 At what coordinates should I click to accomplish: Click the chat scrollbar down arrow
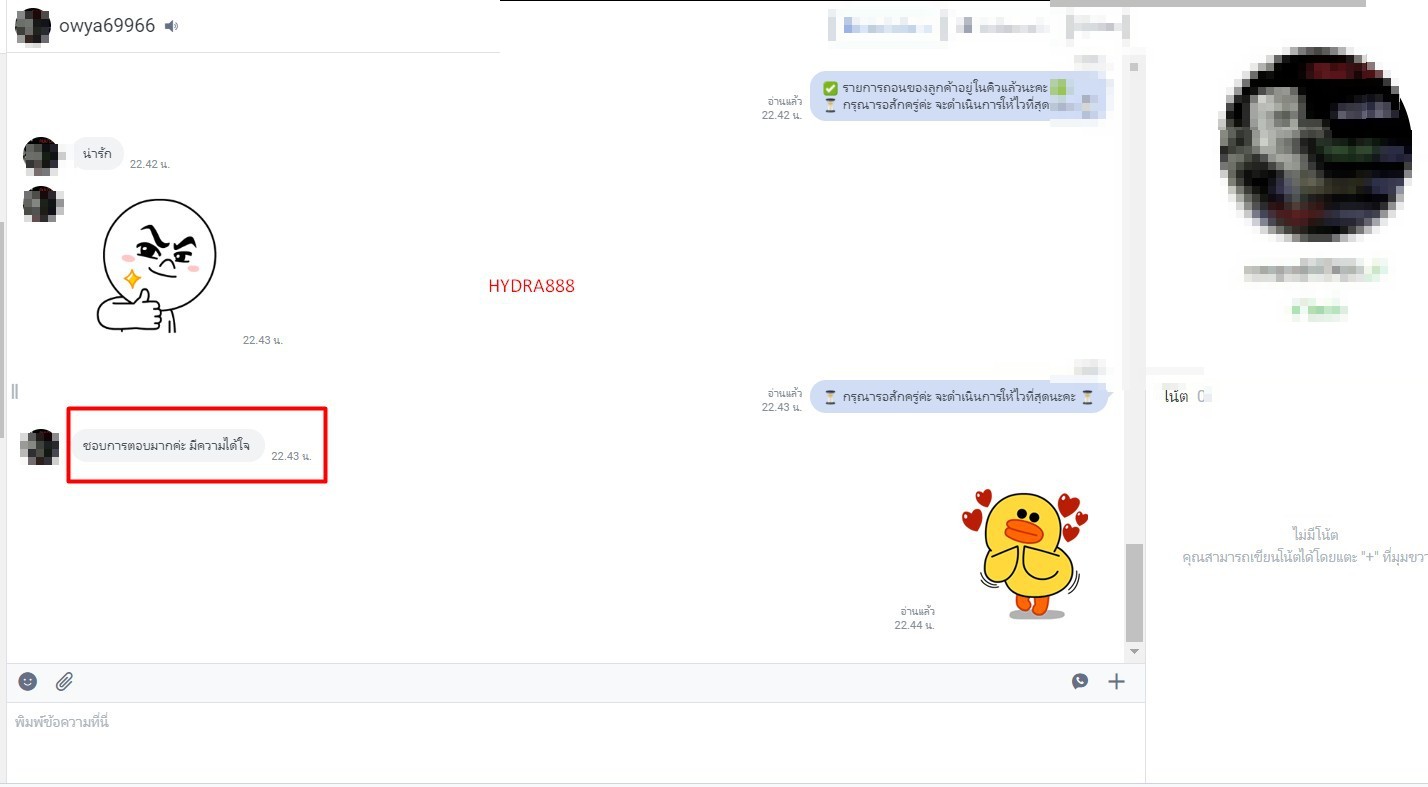point(1133,651)
